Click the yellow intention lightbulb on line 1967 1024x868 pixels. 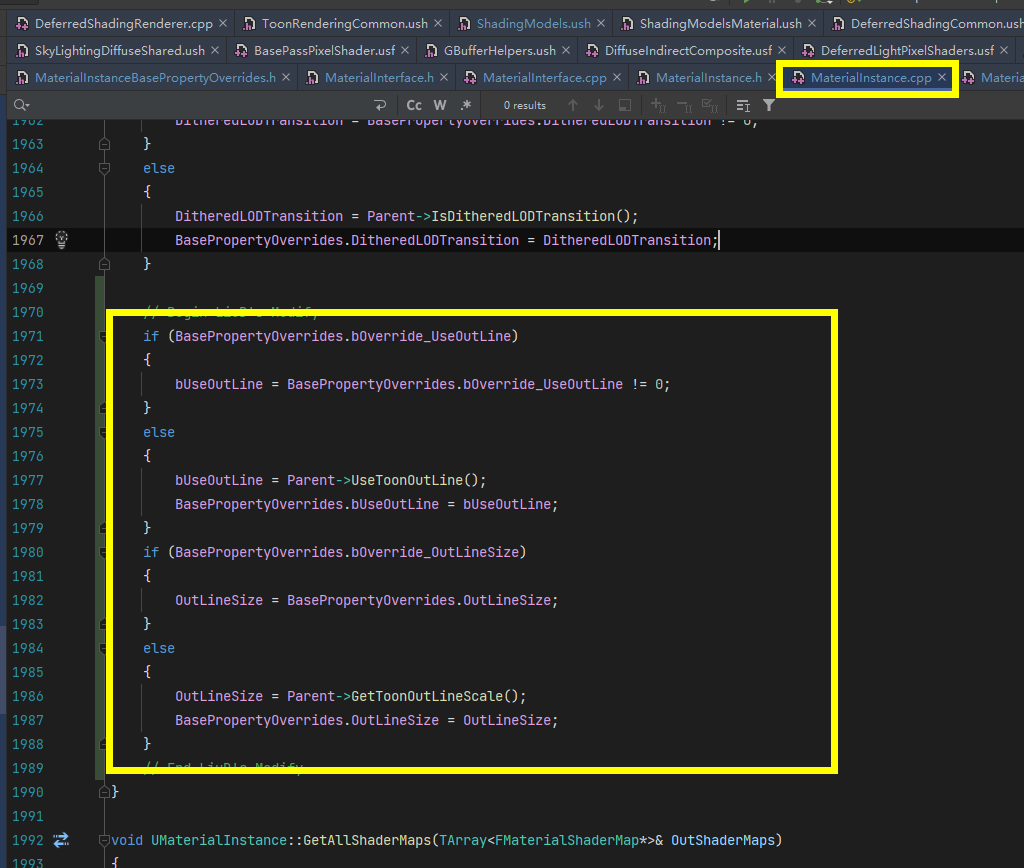[x=59, y=239]
